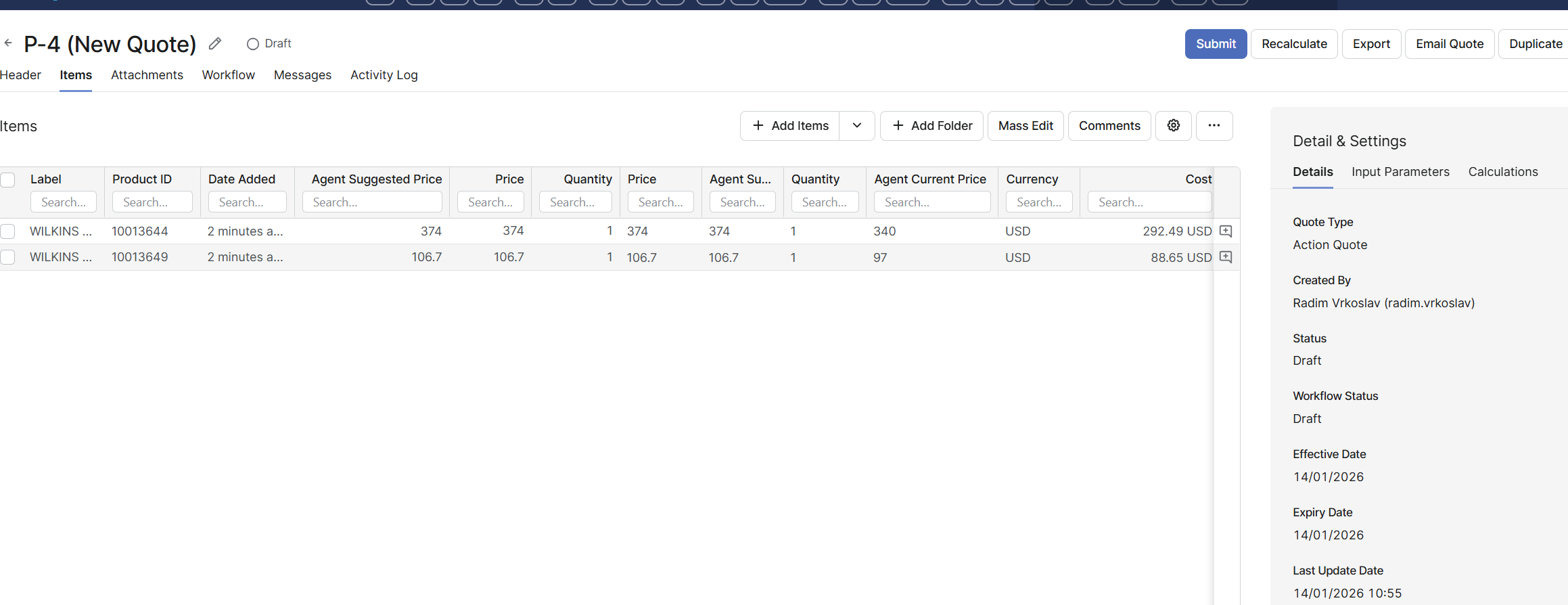Focus the Product ID search field
Viewport: 1568px width, 605px height.
[152, 202]
